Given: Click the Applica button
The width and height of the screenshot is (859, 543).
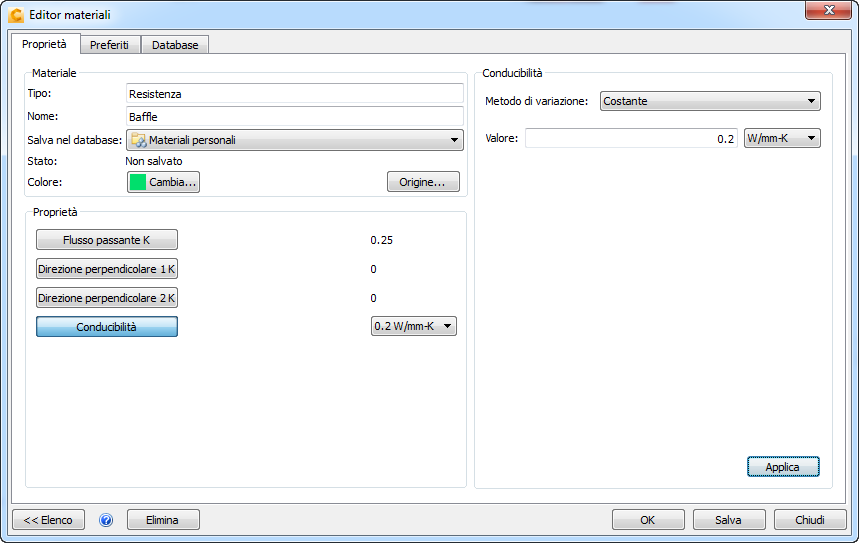Looking at the screenshot, I should [x=783, y=467].
